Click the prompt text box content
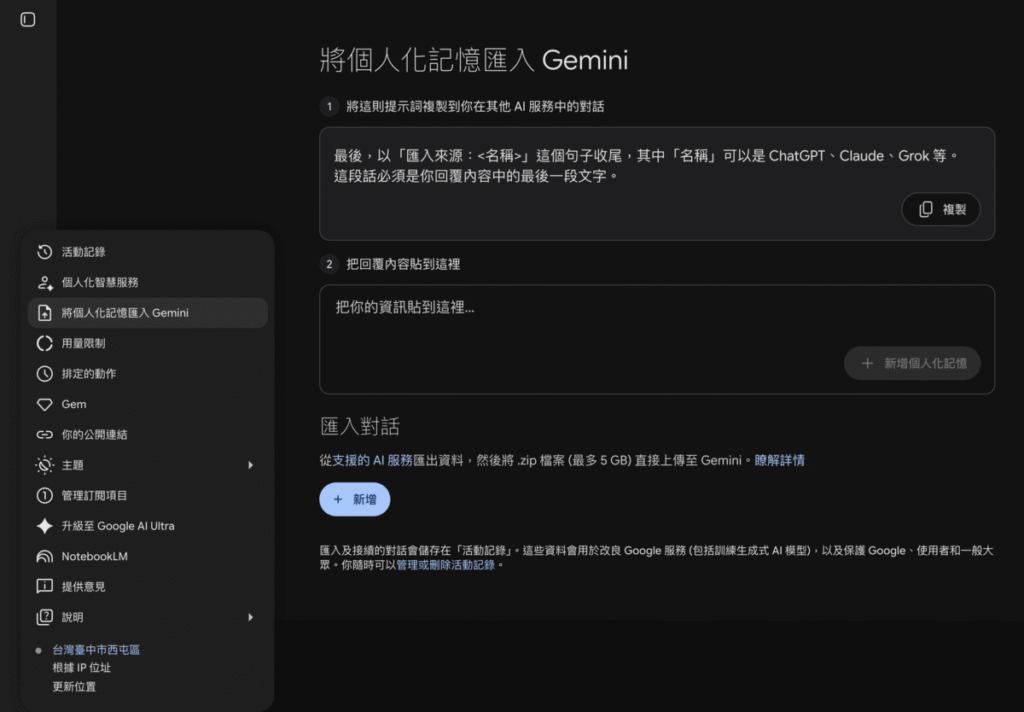 tap(657, 184)
